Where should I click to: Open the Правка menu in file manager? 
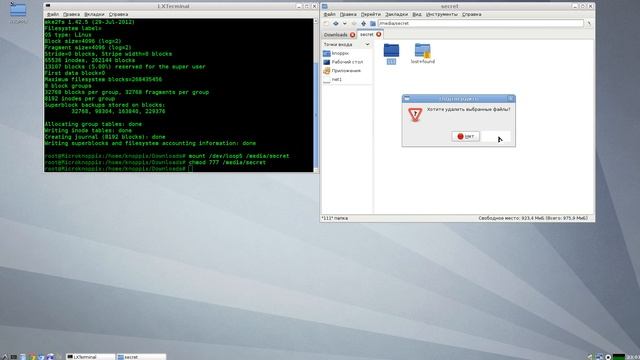point(348,14)
